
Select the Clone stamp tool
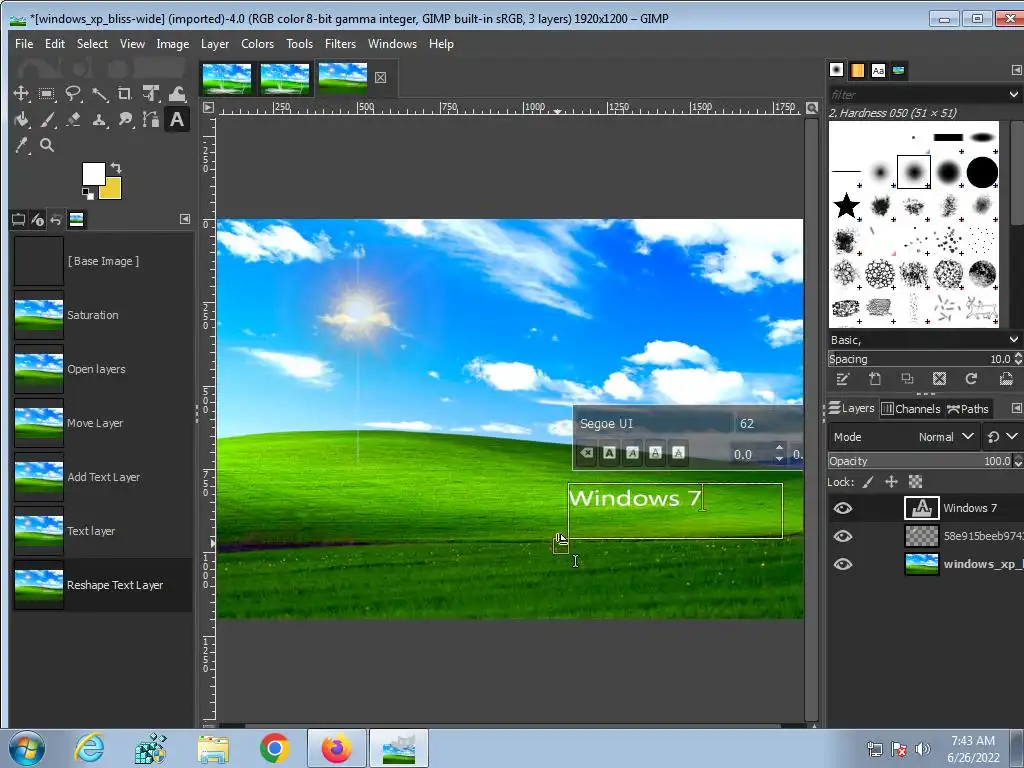[99, 120]
